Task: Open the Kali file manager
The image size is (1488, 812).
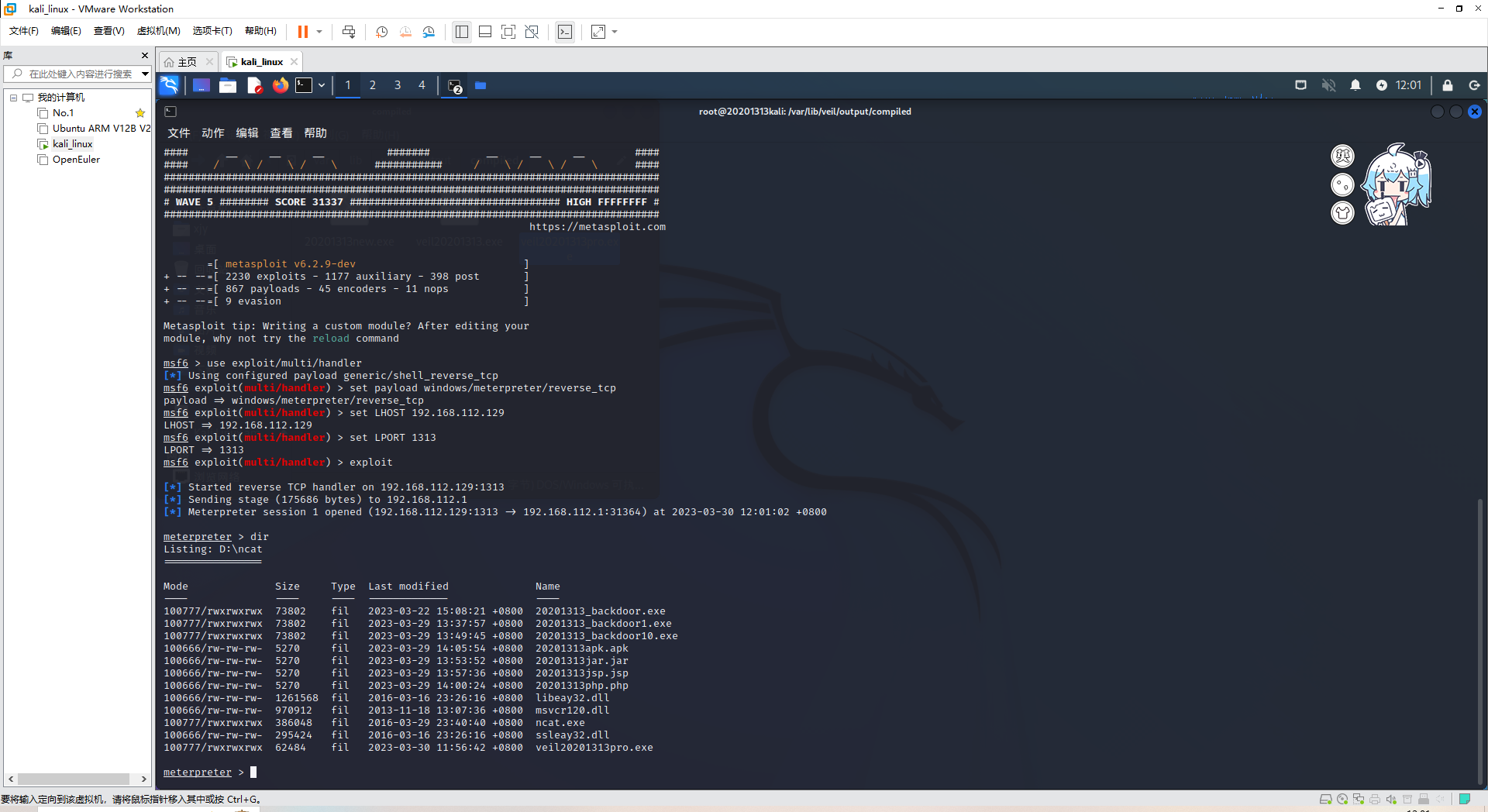Action: coord(228,85)
